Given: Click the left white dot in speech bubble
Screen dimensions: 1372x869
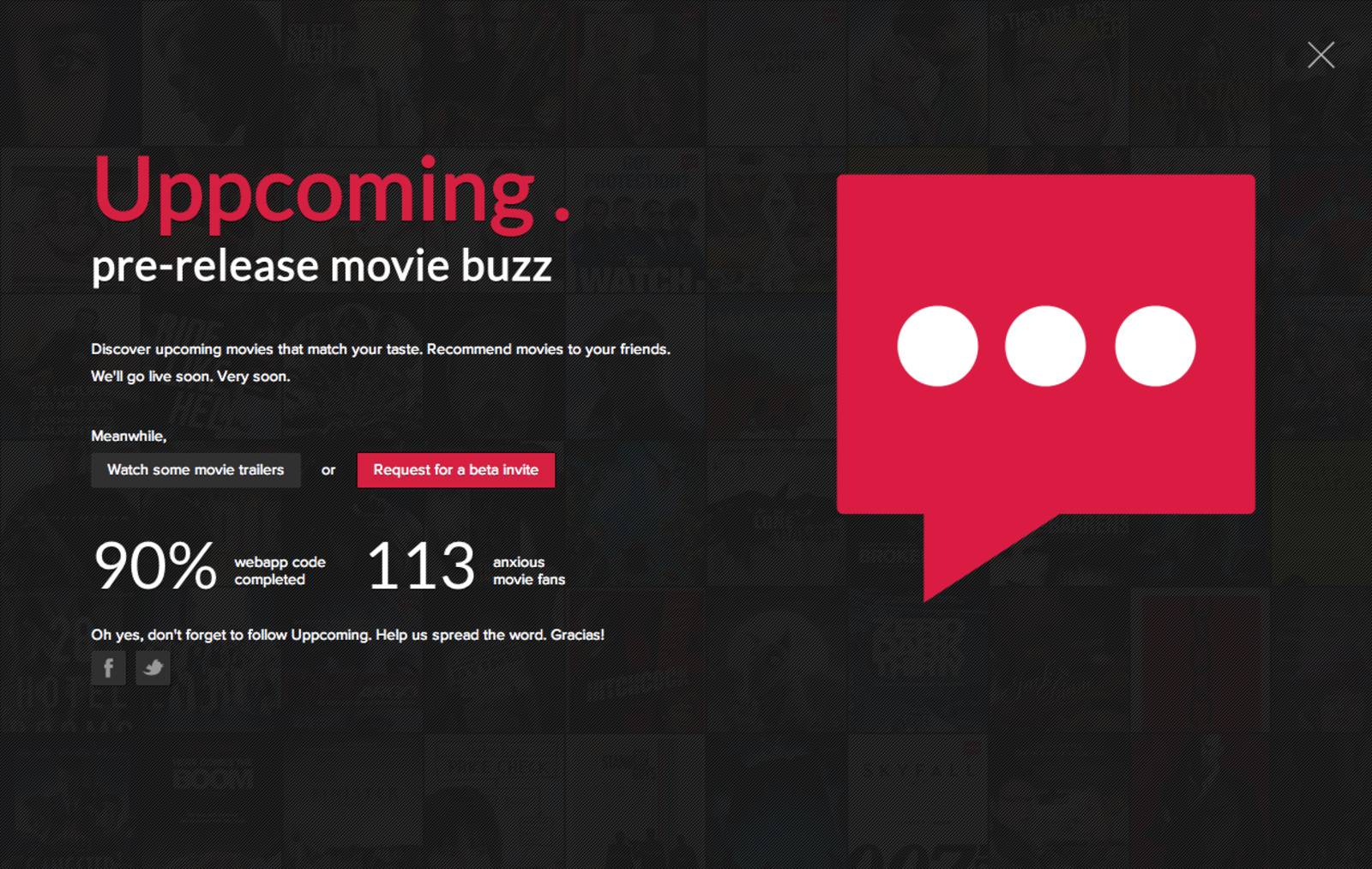Looking at the screenshot, I should [937, 346].
